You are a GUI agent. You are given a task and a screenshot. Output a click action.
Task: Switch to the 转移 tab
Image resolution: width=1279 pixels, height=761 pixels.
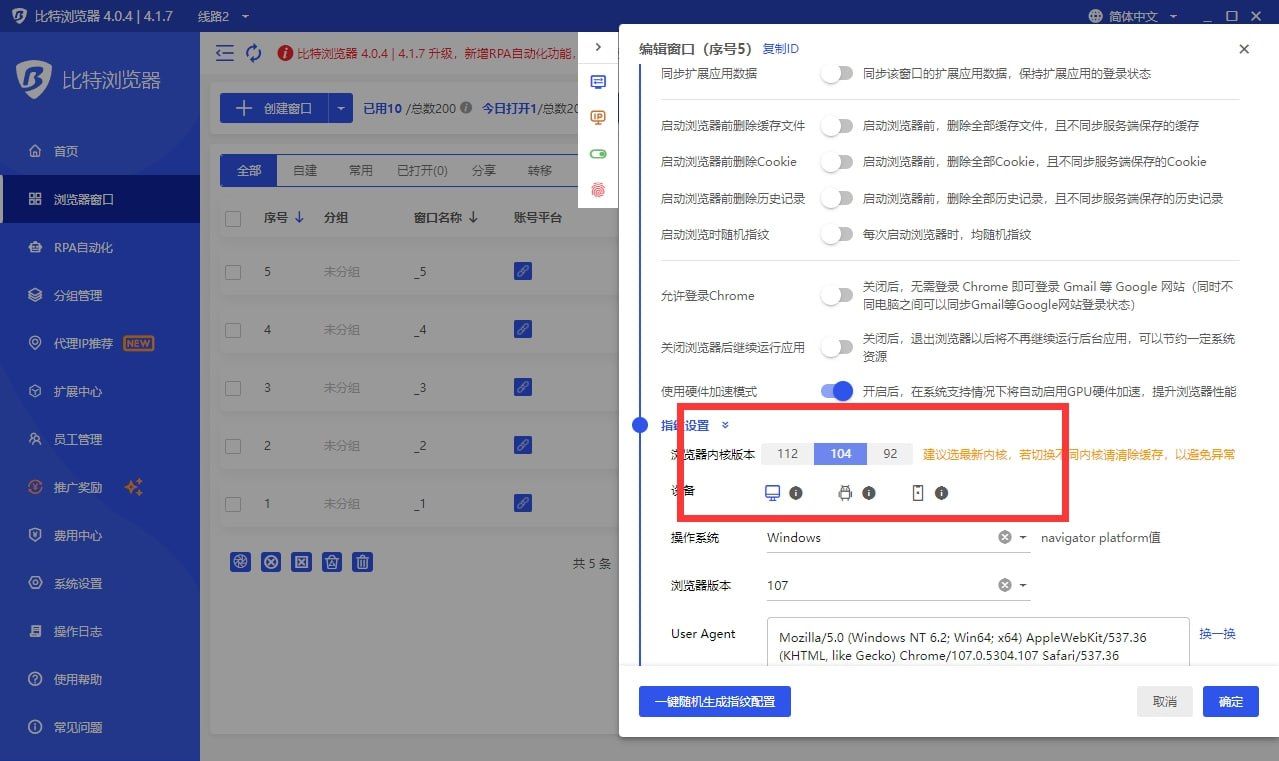[540, 171]
